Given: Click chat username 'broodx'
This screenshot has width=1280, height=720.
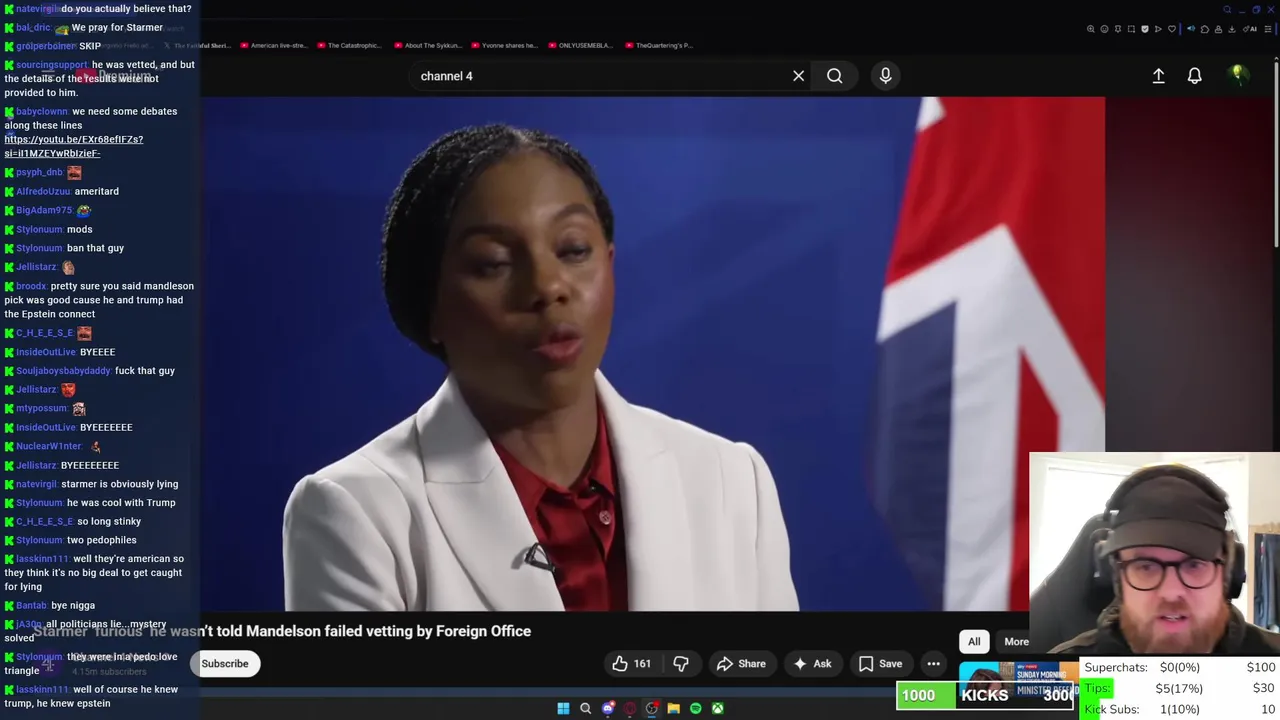Looking at the screenshot, I should (x=30, y=286).
